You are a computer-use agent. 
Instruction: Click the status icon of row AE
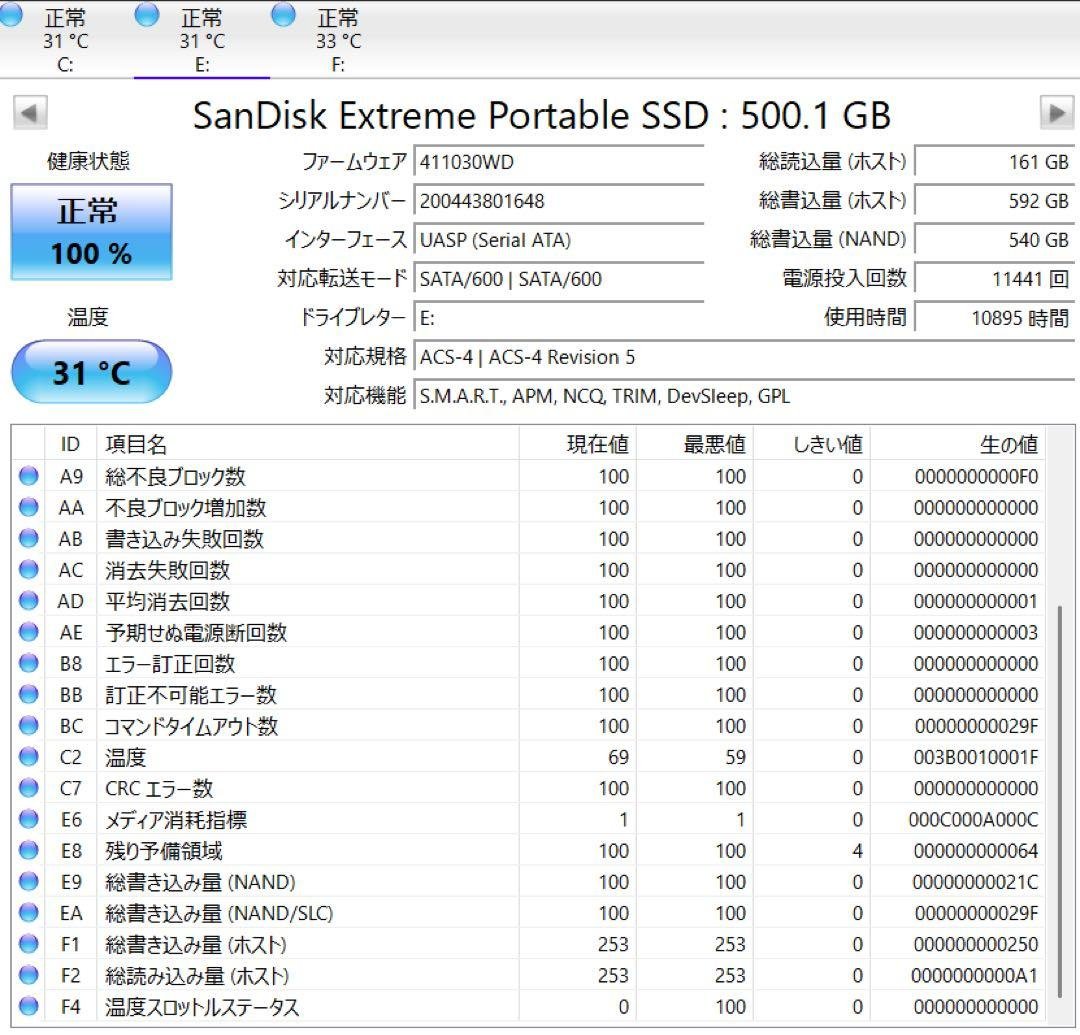[28, 632]
